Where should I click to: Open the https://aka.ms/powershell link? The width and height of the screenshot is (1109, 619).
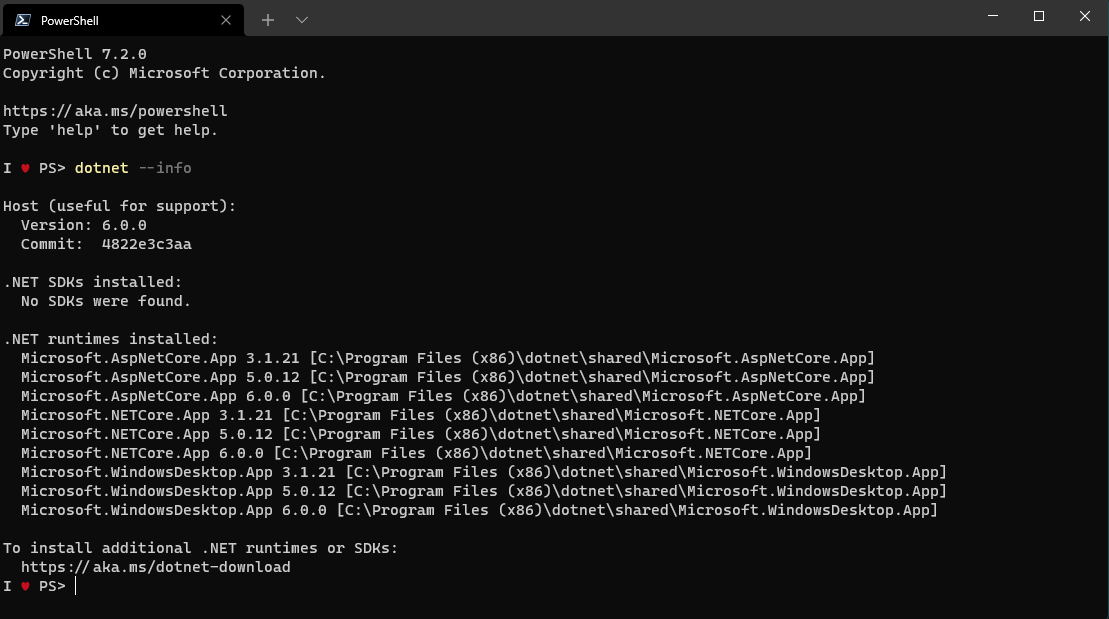(x=113, y=110)
